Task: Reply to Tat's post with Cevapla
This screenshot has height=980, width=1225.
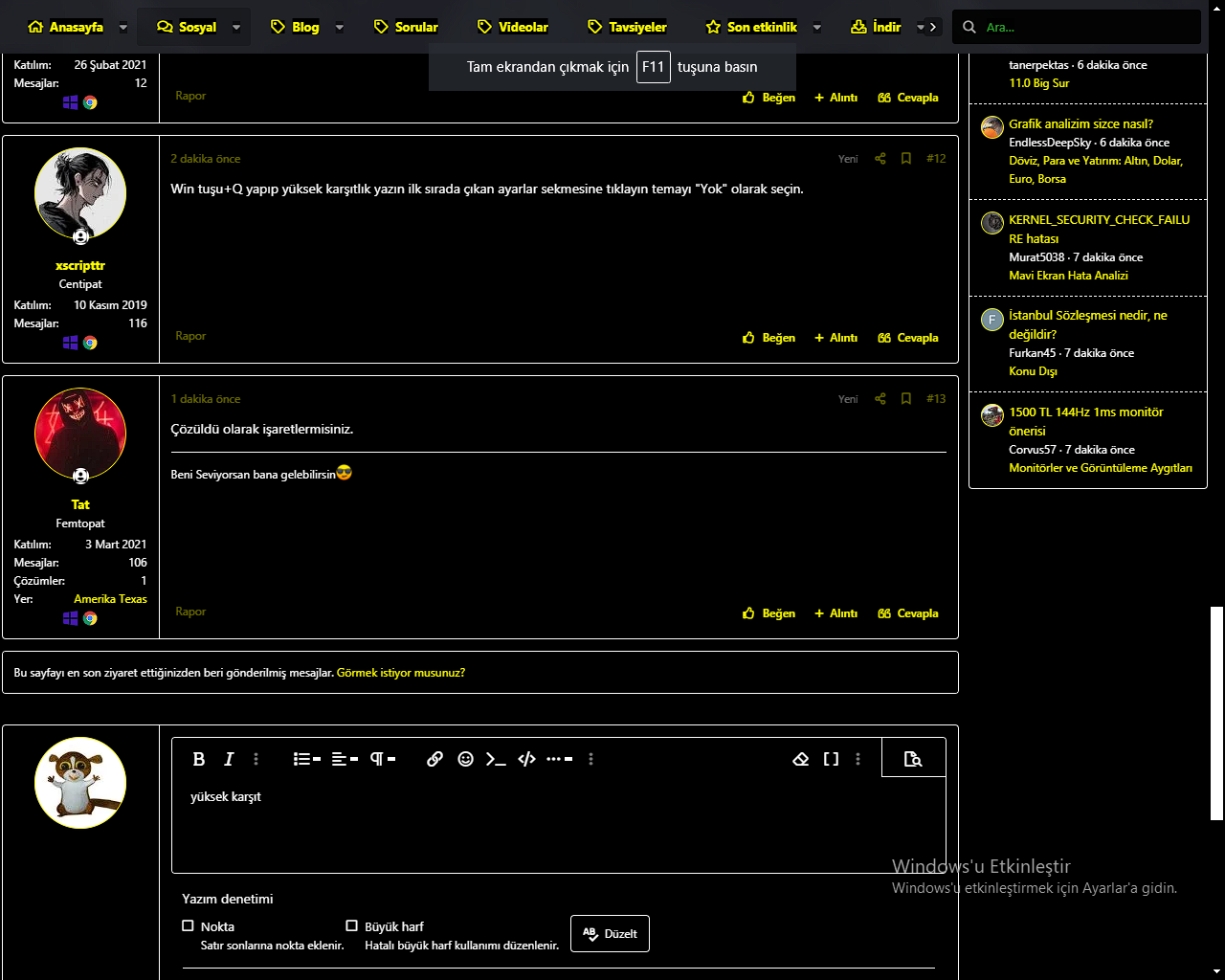Action: pyautogui.click(x=907, y=613)
